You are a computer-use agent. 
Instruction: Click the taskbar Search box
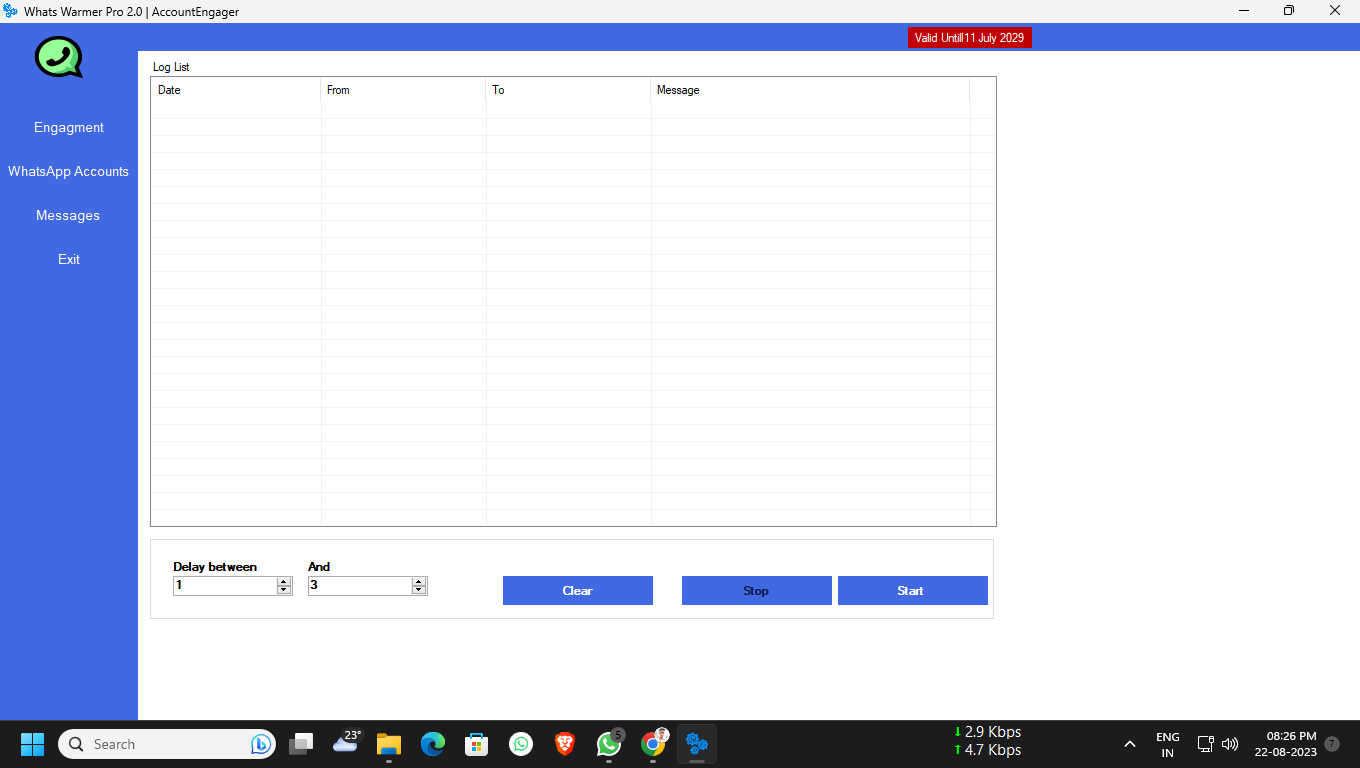(167, 744)
